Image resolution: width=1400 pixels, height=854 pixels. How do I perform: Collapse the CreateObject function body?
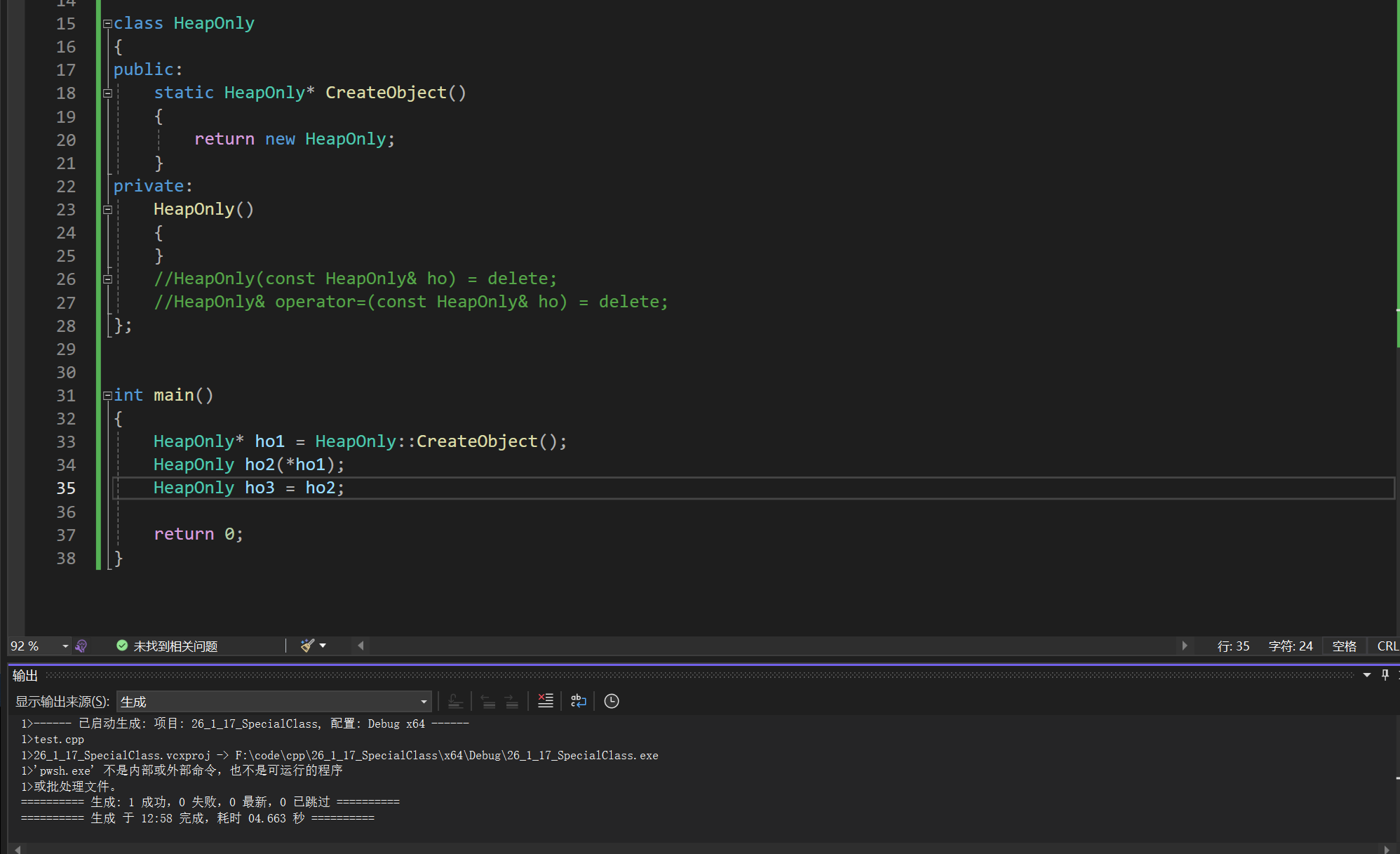(107, 93)
